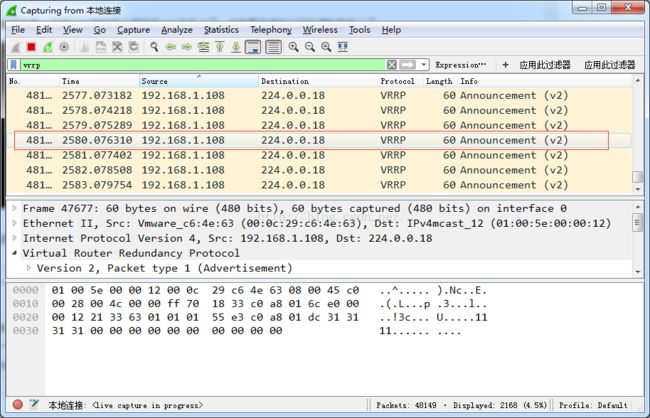The image size is (650, 418).
Task: Collapse Virtual Router Redundancy Protocol node
Action: tap(15, 253)
